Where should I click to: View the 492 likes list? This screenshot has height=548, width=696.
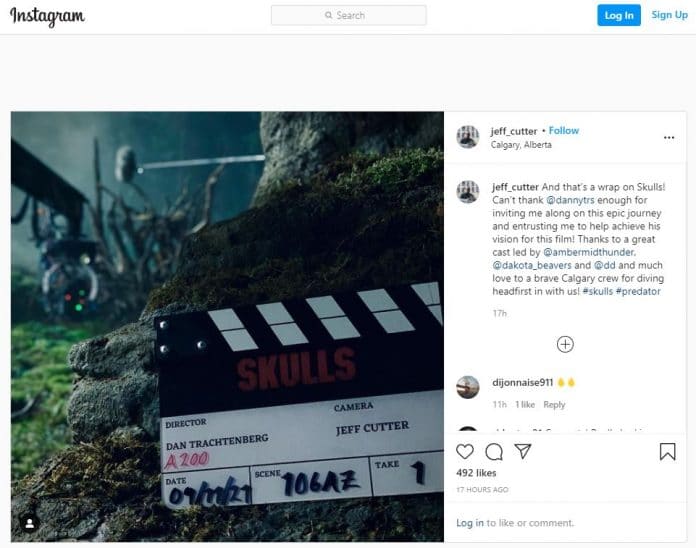[x=476, y=473]
